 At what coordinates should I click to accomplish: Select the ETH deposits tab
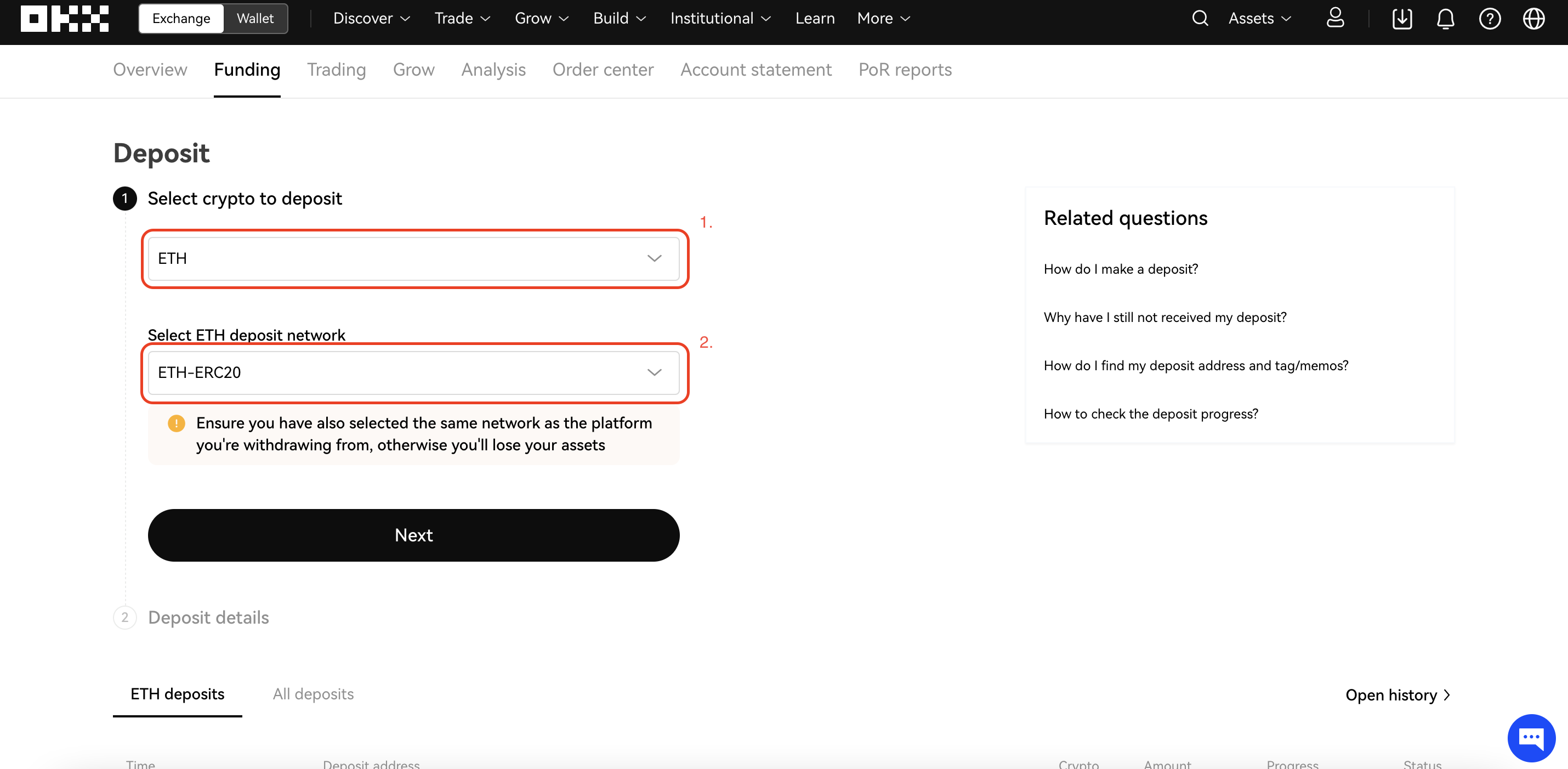point(177,694)
